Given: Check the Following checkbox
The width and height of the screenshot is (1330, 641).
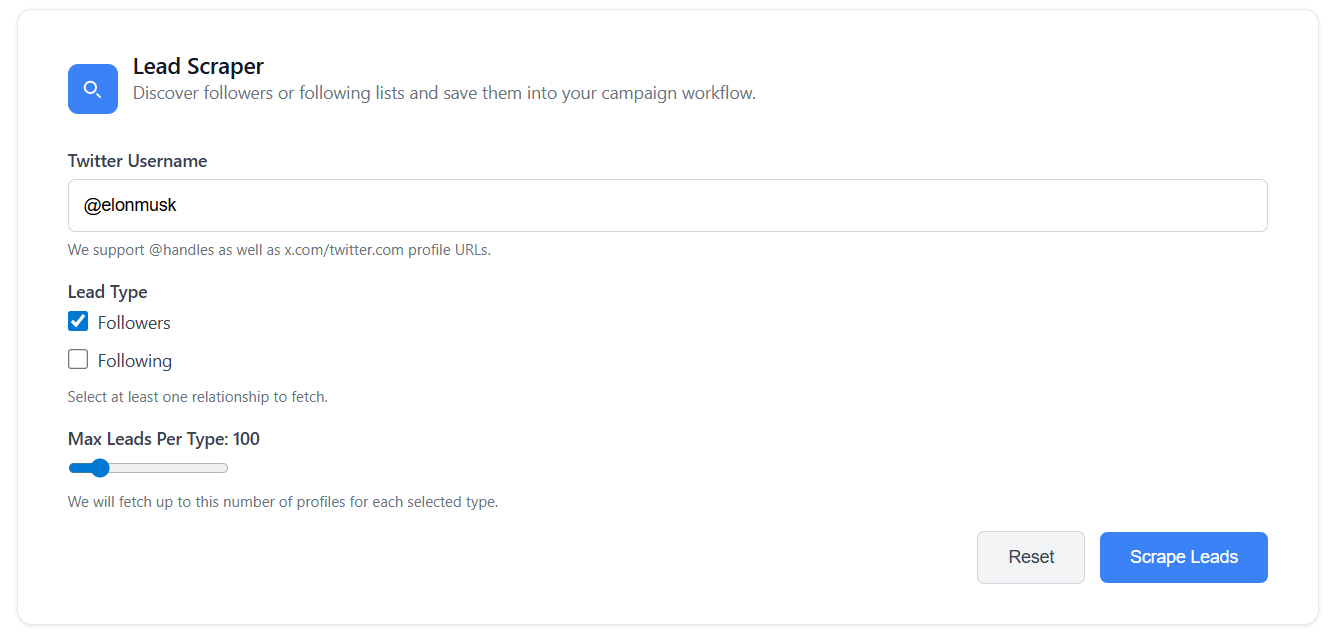Looking at the screenshot, I should pos(78,358).
